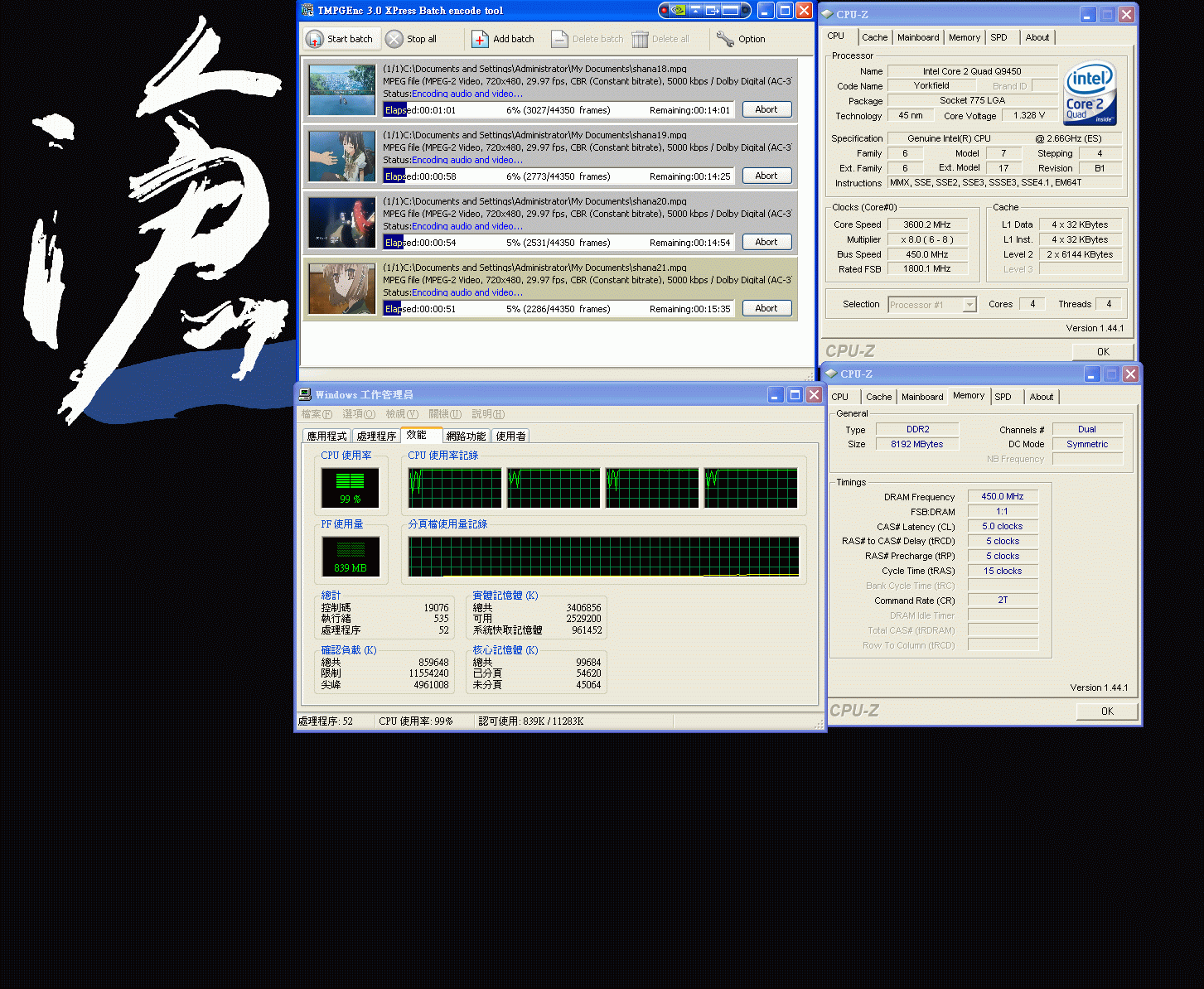Switch to Memory tab in upper CPU-Z
This screenshot has height=989, width=1204.
[x=965, y=37]
